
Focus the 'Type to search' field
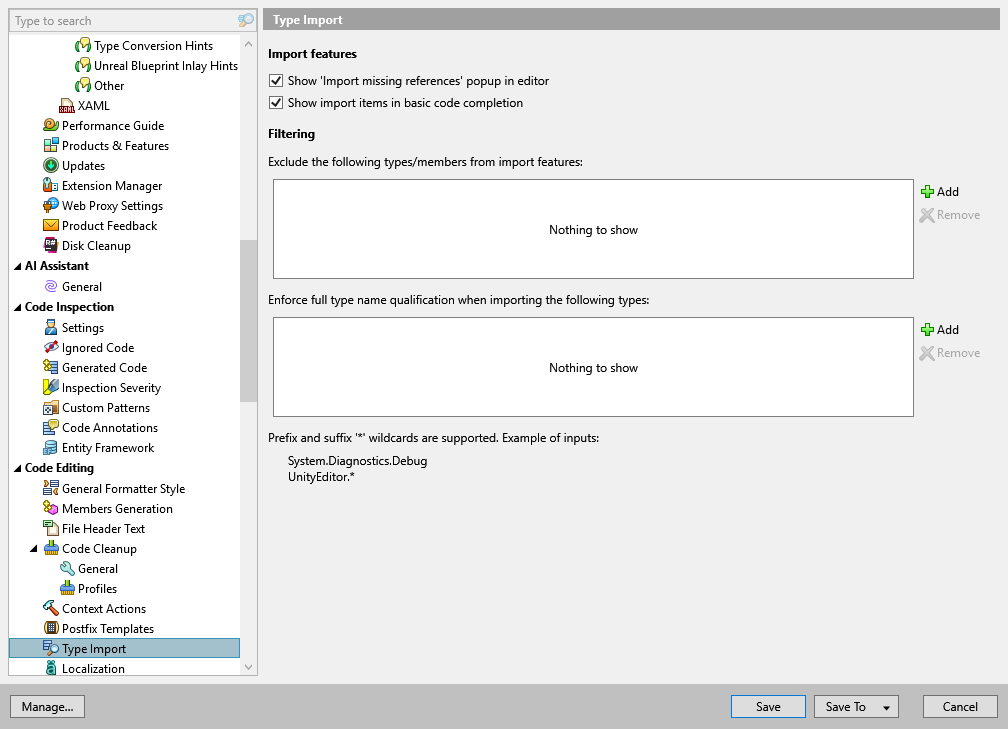125,21
